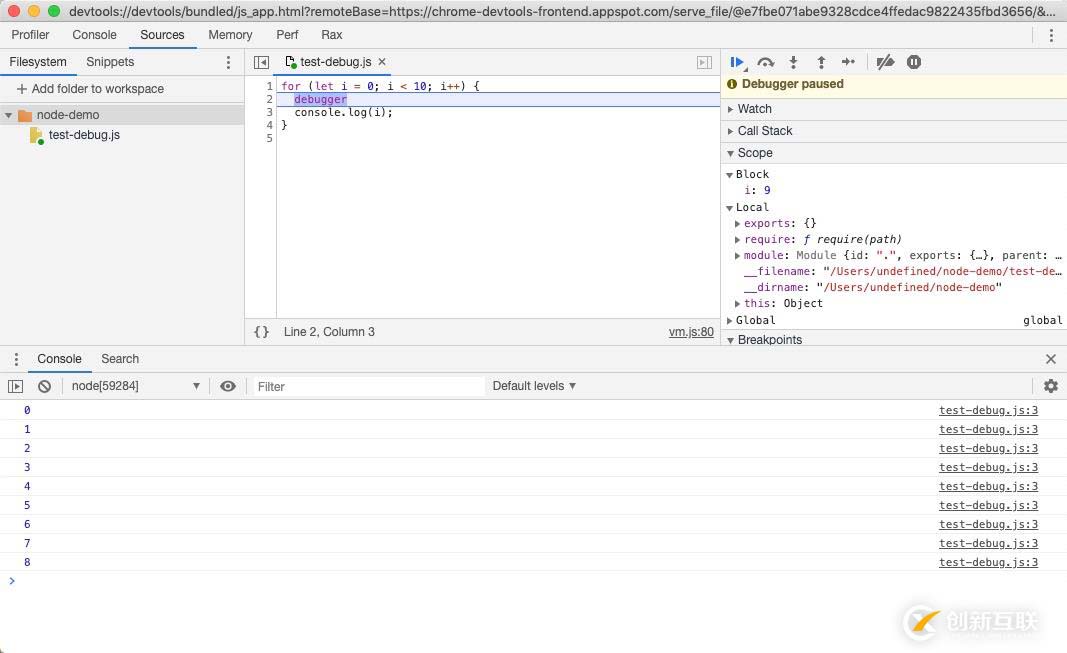The height and width of the screenshot is (653, 1067).
Task: Pretty print with curly braces icon
Action: coord(261,332)
